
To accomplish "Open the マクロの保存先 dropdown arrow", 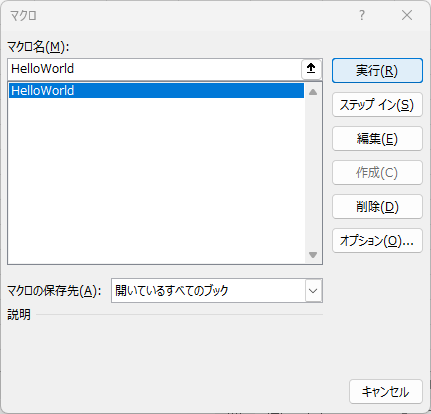I will pos(313,291).
